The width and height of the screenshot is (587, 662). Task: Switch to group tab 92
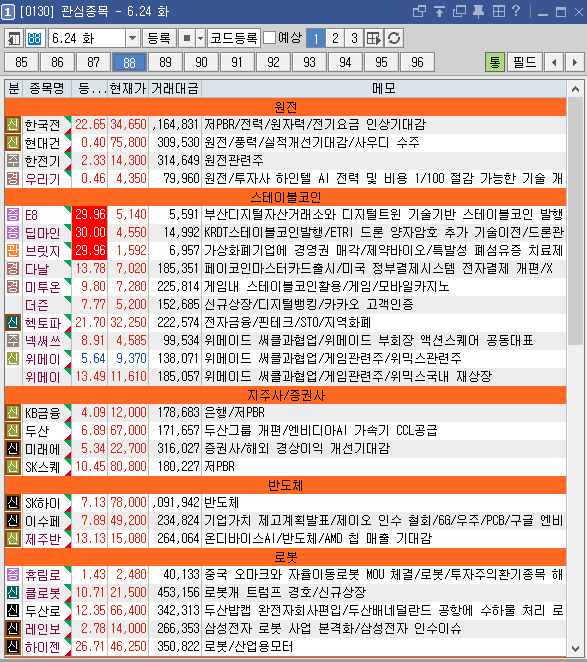pos(273,62)
